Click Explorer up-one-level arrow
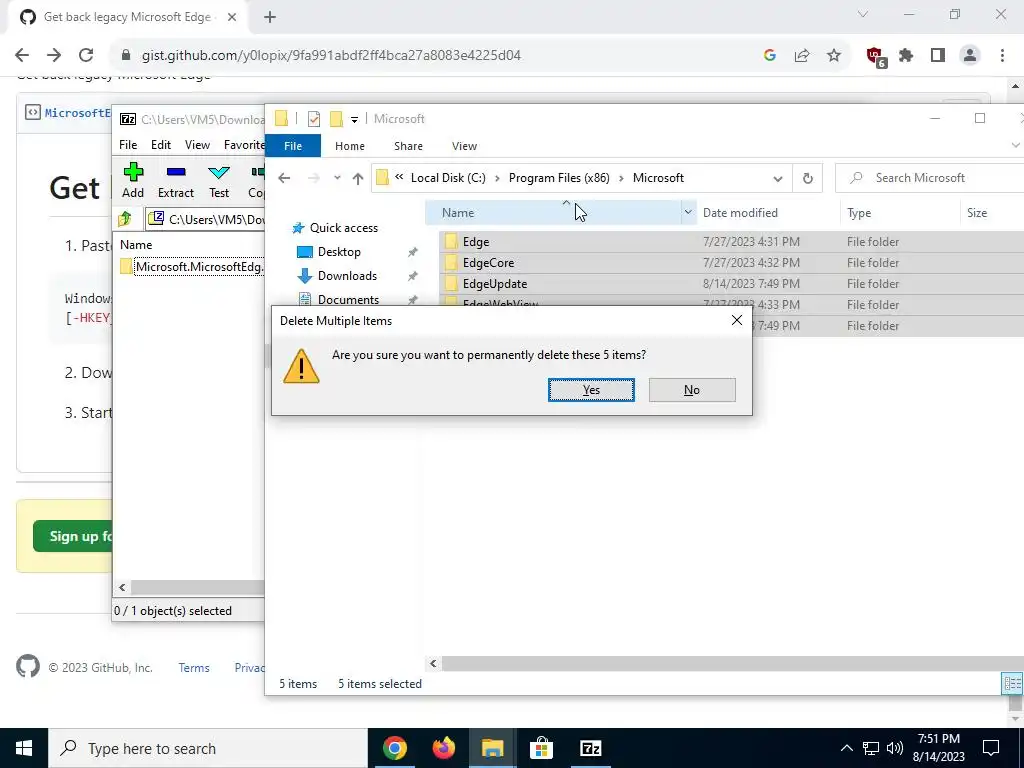1024x768 pixels. 357,178
